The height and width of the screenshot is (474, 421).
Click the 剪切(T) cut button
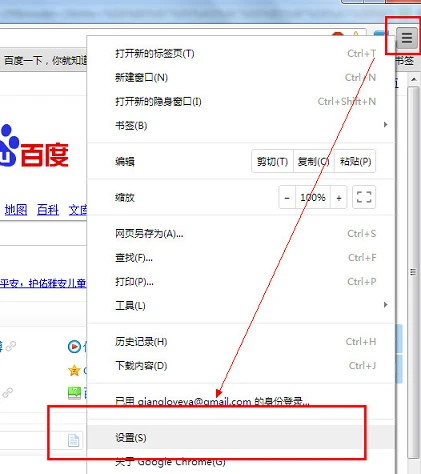(x=272, y=162)
